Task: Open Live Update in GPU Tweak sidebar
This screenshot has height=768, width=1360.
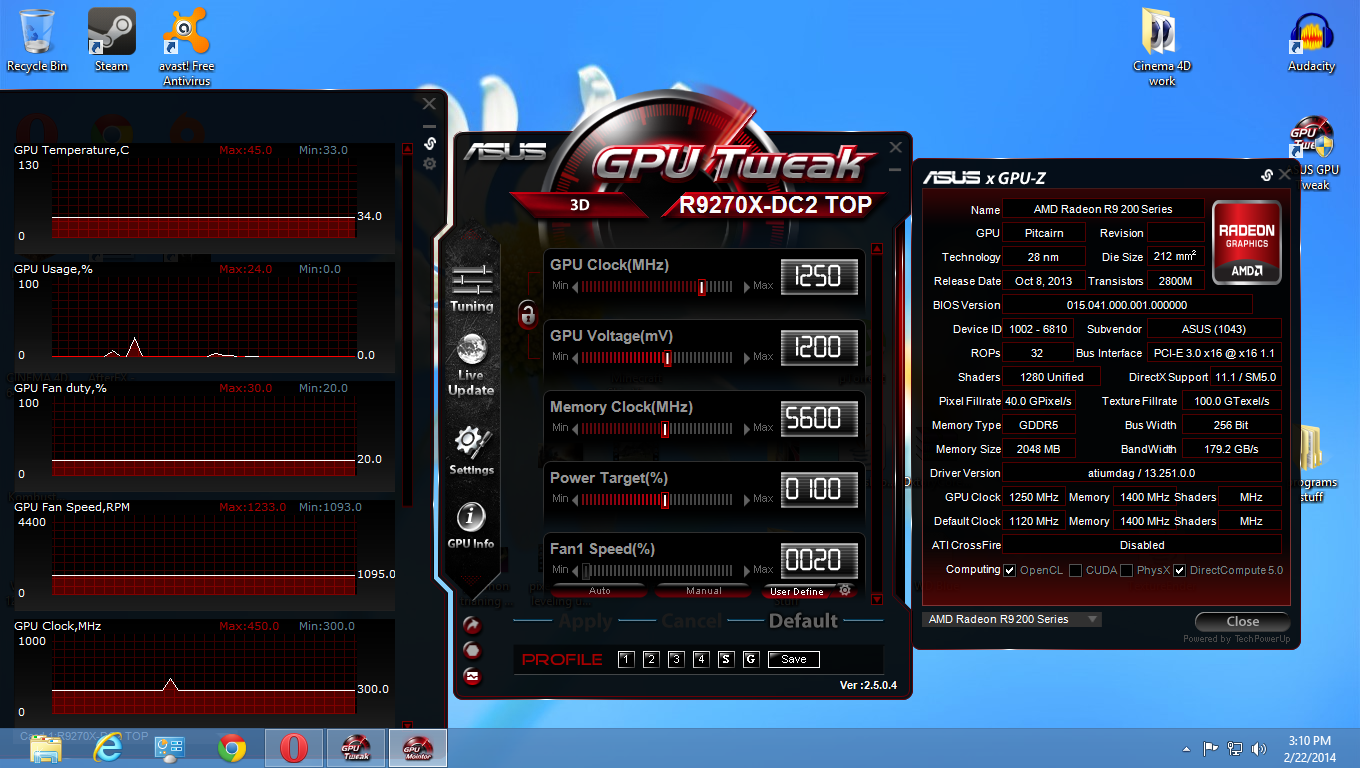Action: pos(471,365)
